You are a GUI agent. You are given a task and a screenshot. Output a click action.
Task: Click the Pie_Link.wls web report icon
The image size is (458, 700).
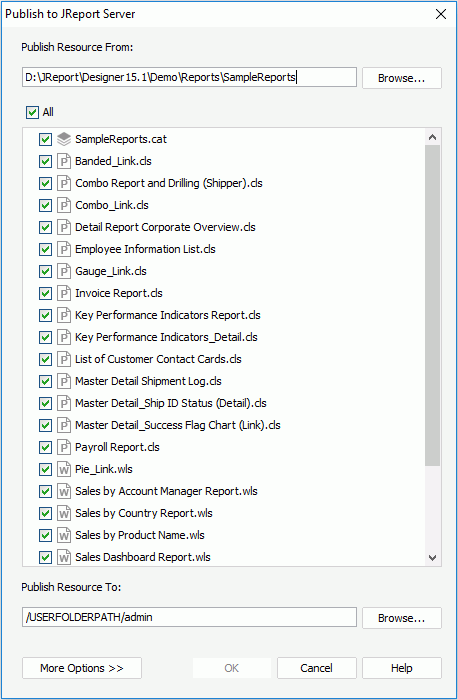64,469
